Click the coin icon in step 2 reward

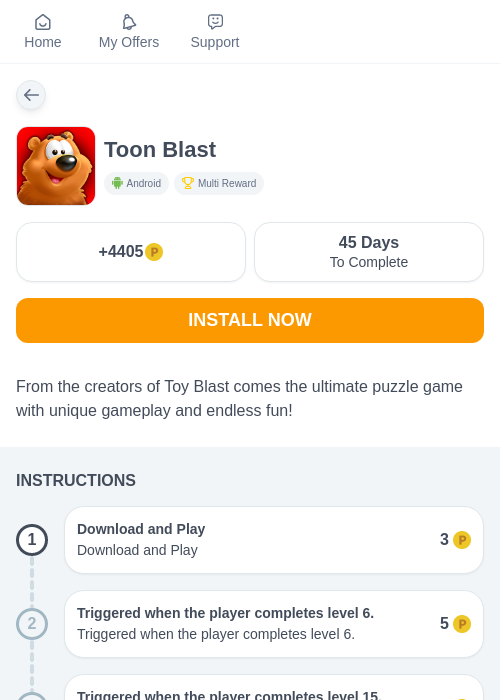point(462,624)
